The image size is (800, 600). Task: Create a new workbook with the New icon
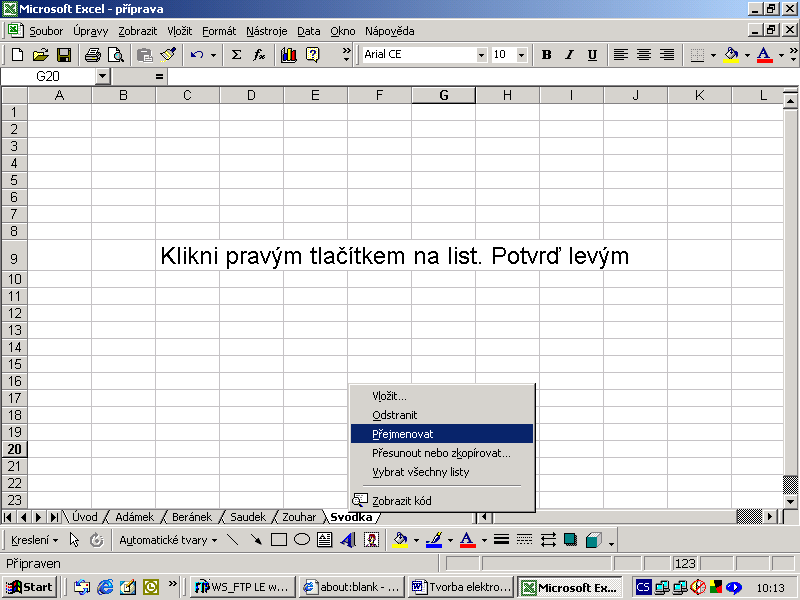coord(17,55)
